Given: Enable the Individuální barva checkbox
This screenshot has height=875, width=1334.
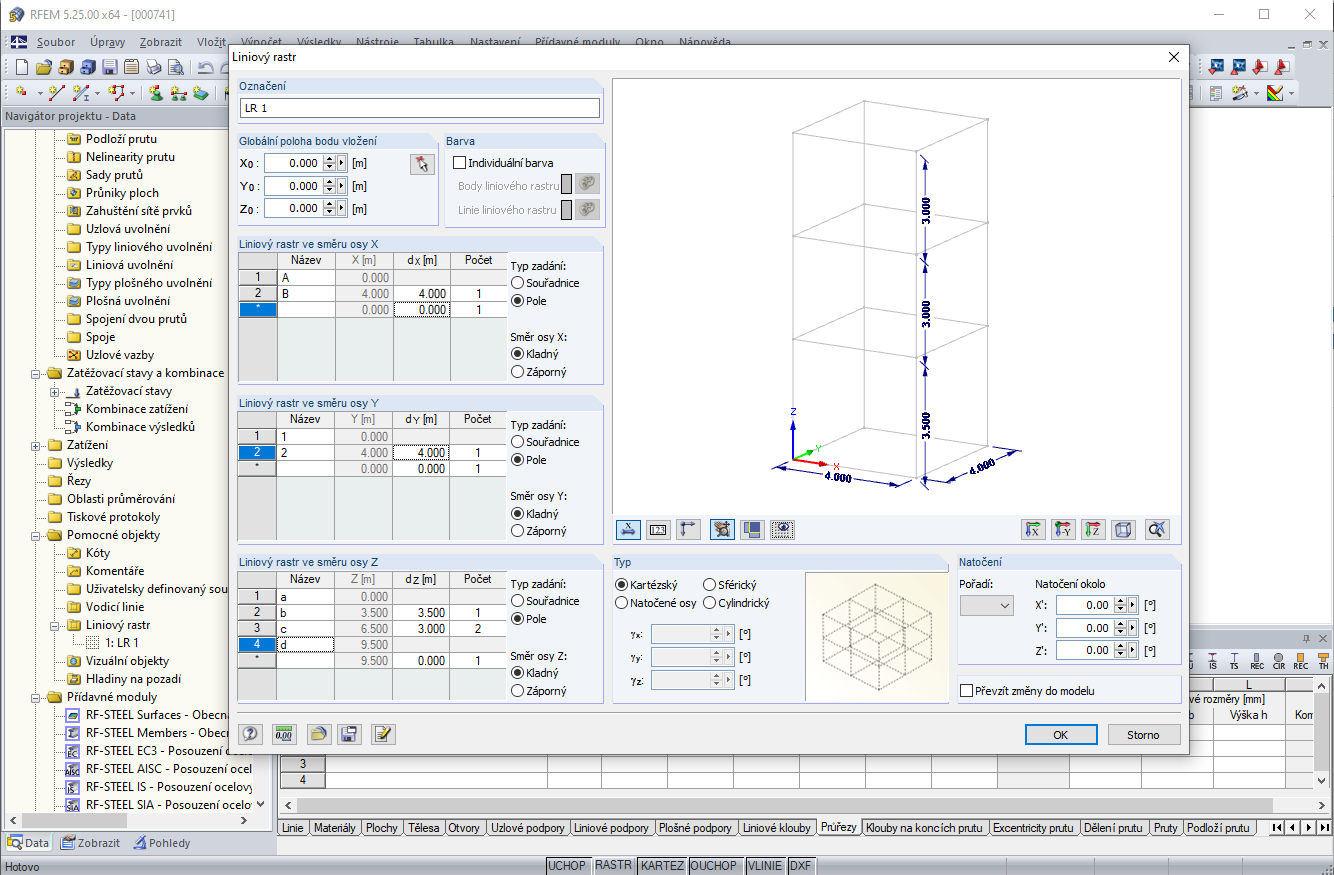Looking at the screenshot, I should point(460,162).
